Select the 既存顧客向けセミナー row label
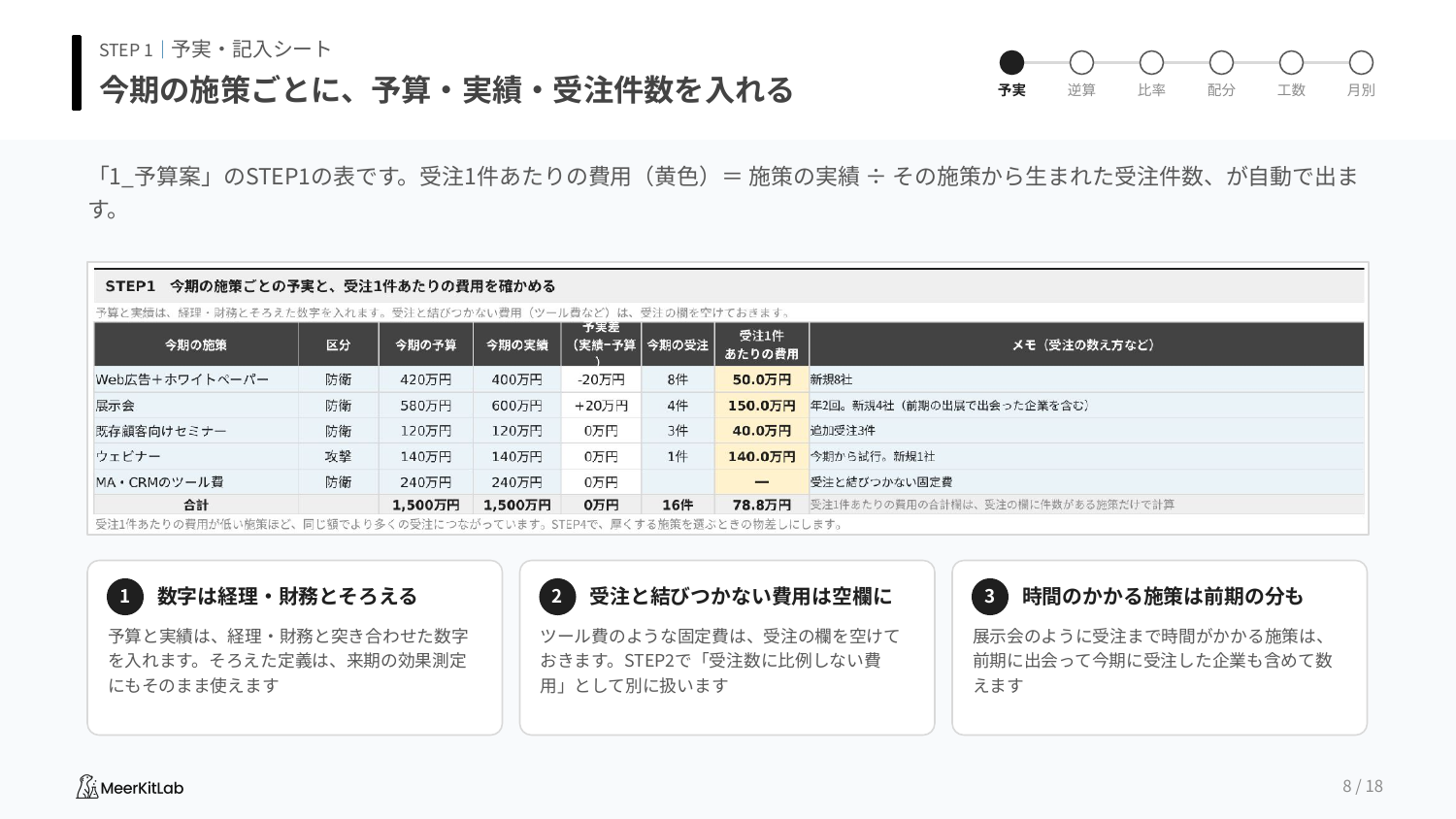1456x819 pixels. pyautogui.click(x=161, y=431)
